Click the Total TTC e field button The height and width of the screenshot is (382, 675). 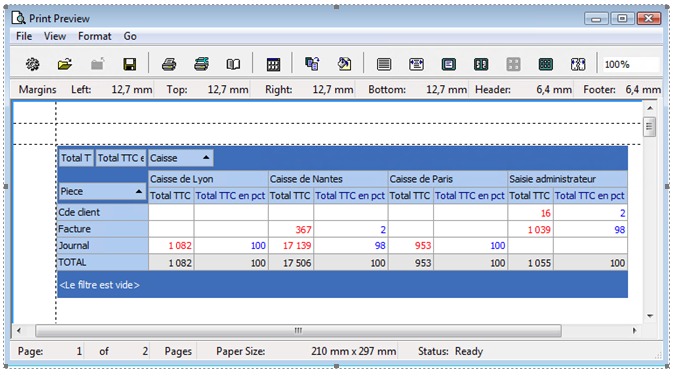point(121,158)
